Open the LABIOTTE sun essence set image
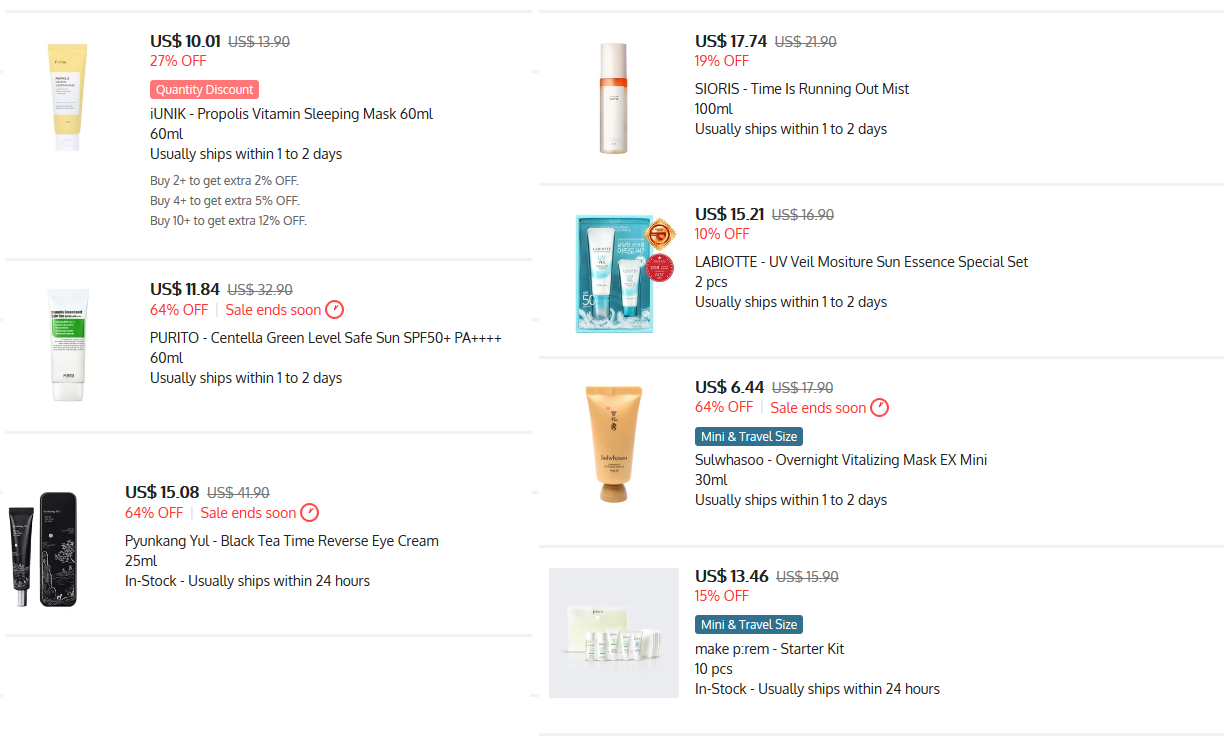 [626, 273]
